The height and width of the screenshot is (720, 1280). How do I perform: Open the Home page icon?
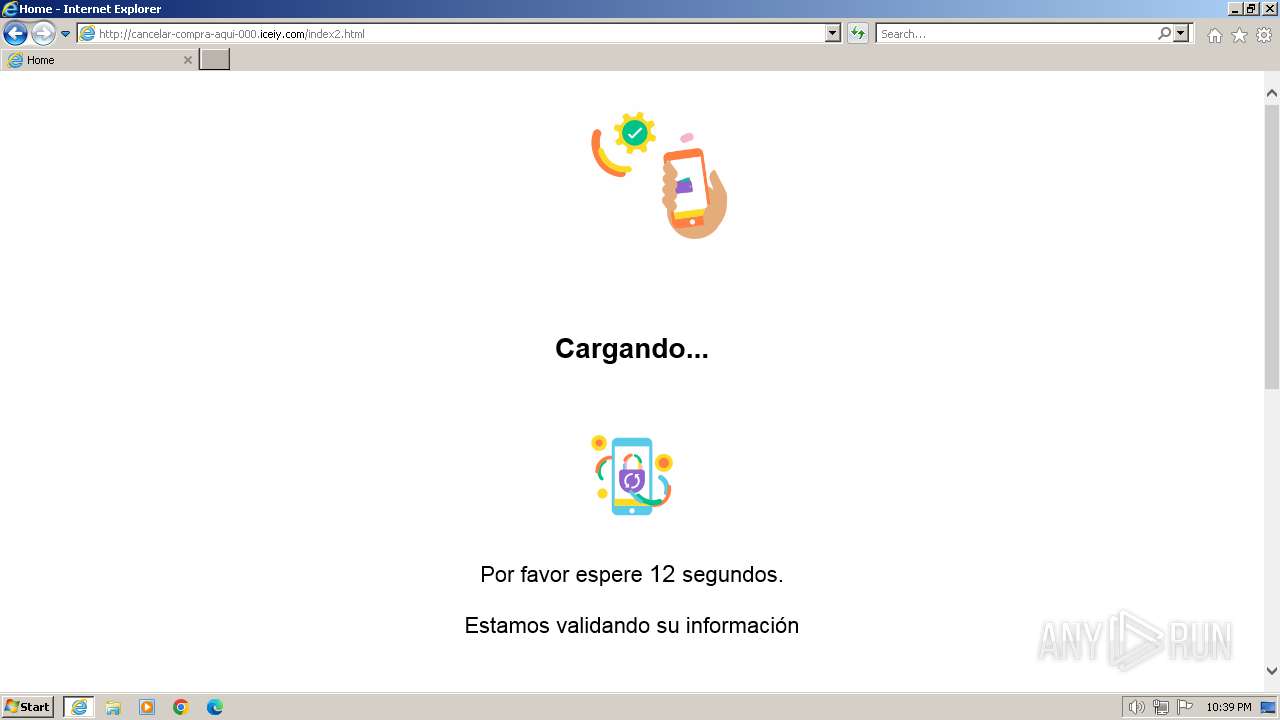coord(1214,35)
